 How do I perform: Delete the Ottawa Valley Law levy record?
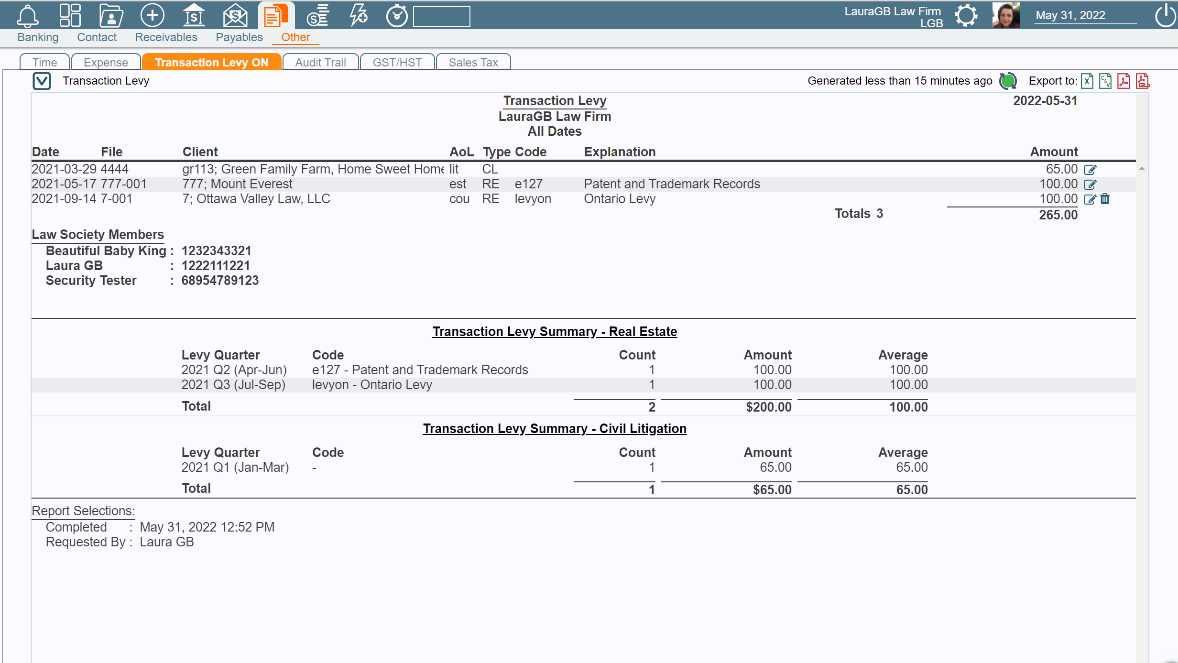click(1105, 198)
